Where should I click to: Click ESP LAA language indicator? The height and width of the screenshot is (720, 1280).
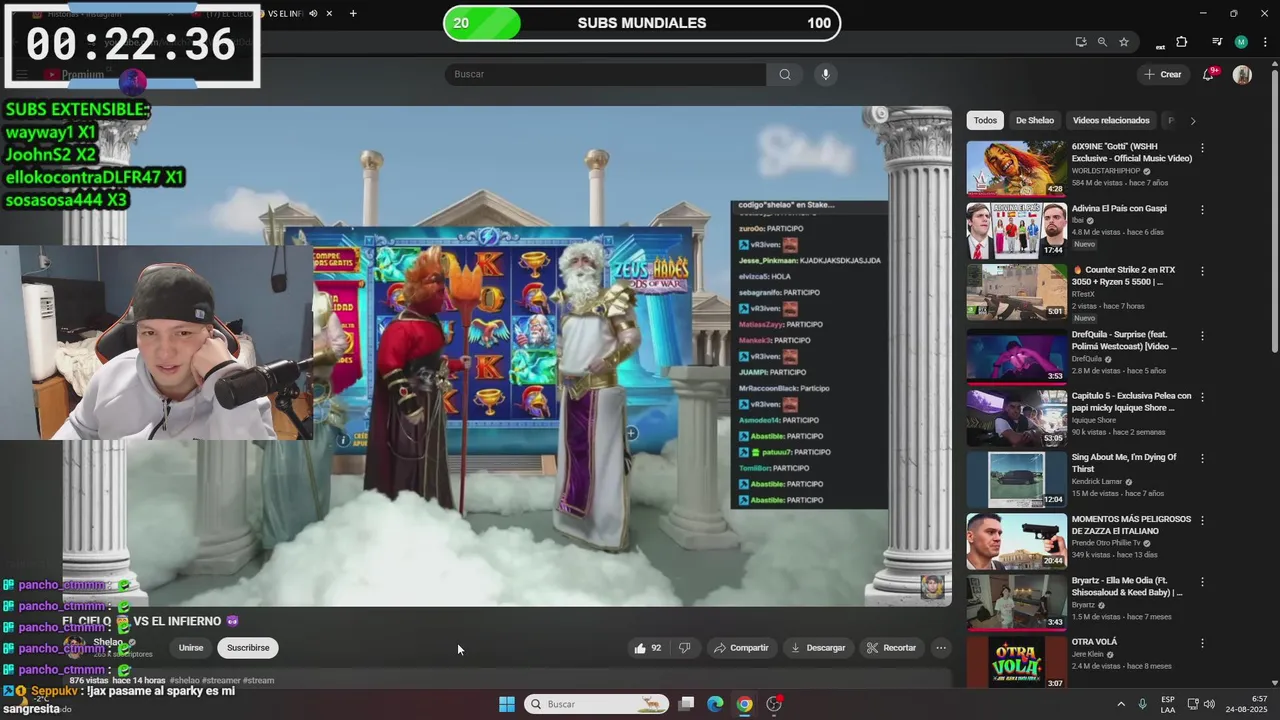click(x=1168, y=704)
